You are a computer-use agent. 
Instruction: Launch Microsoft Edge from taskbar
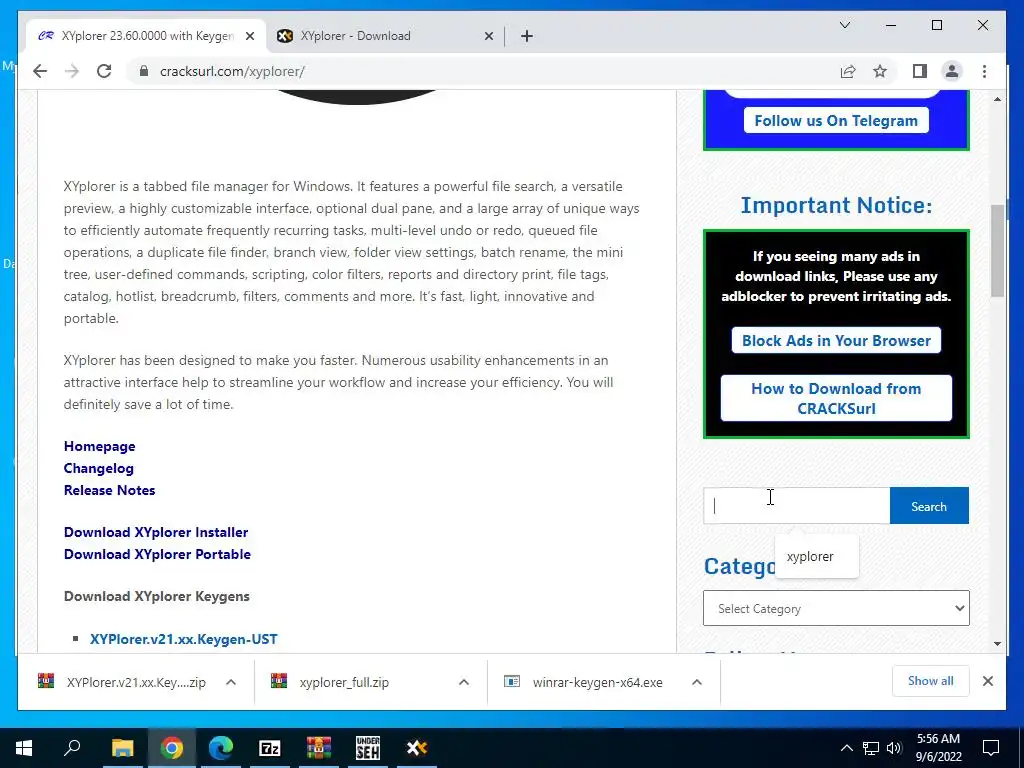pos(221,748)
